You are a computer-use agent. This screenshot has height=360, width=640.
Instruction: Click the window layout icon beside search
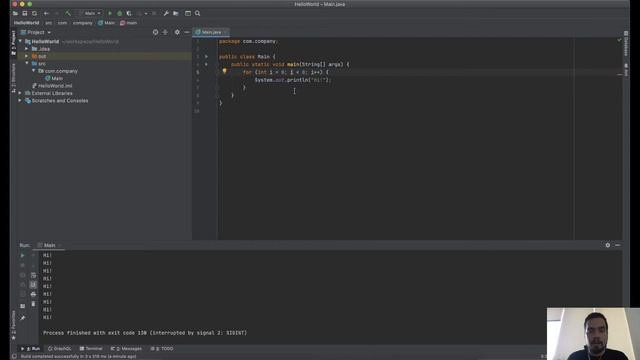188,13
